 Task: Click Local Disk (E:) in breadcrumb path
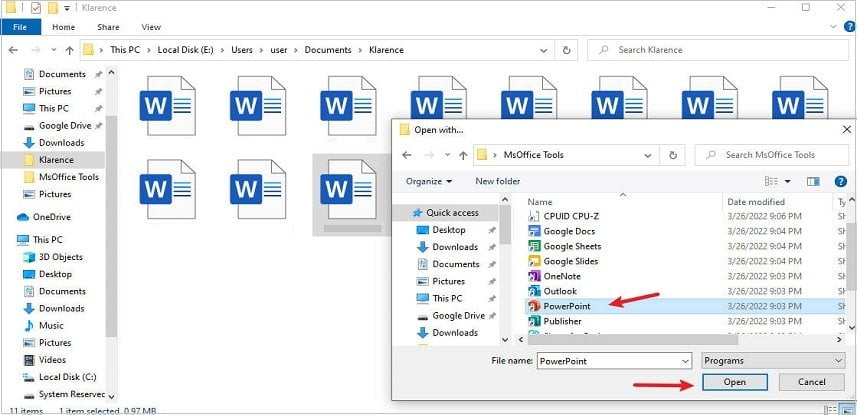pos(185,50)
